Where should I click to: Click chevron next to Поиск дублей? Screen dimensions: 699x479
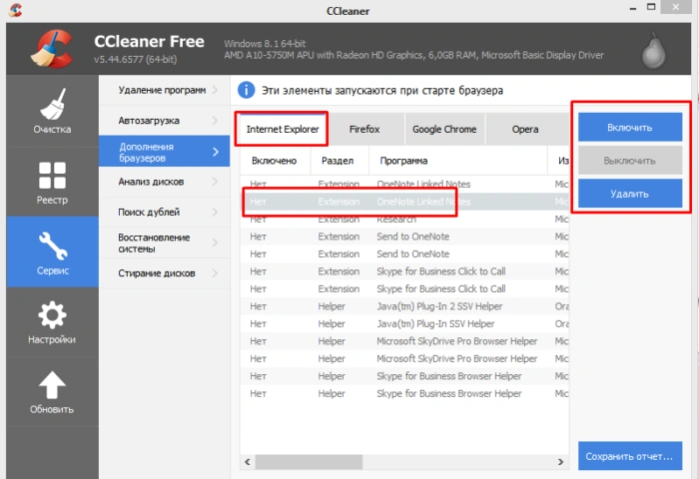(x=215, y=212)
